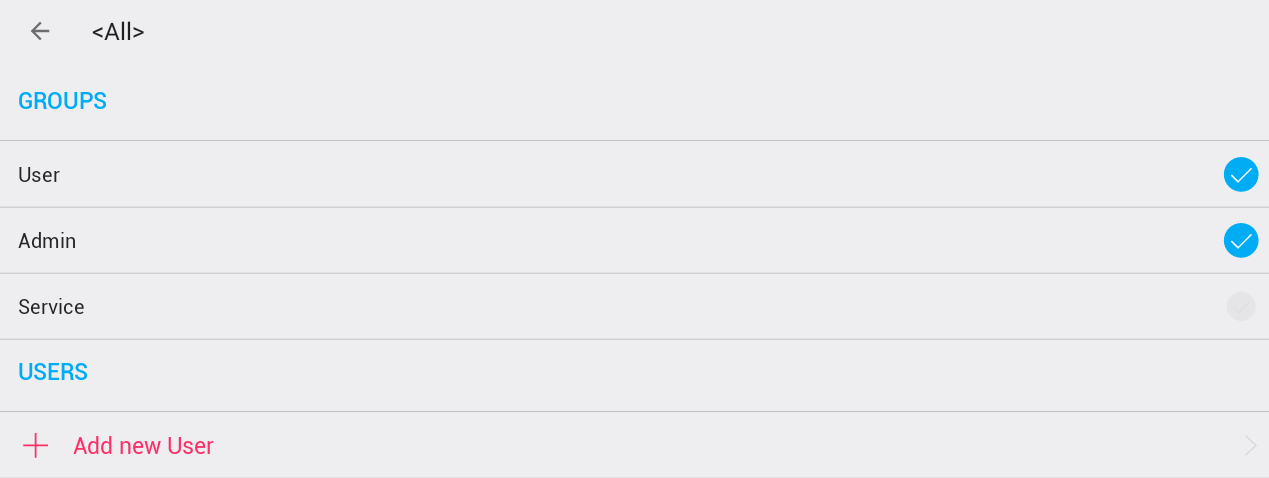This screenshot has width=1269, height=478.
Task: Click the Service group label
Action: [x=51, y=307]
